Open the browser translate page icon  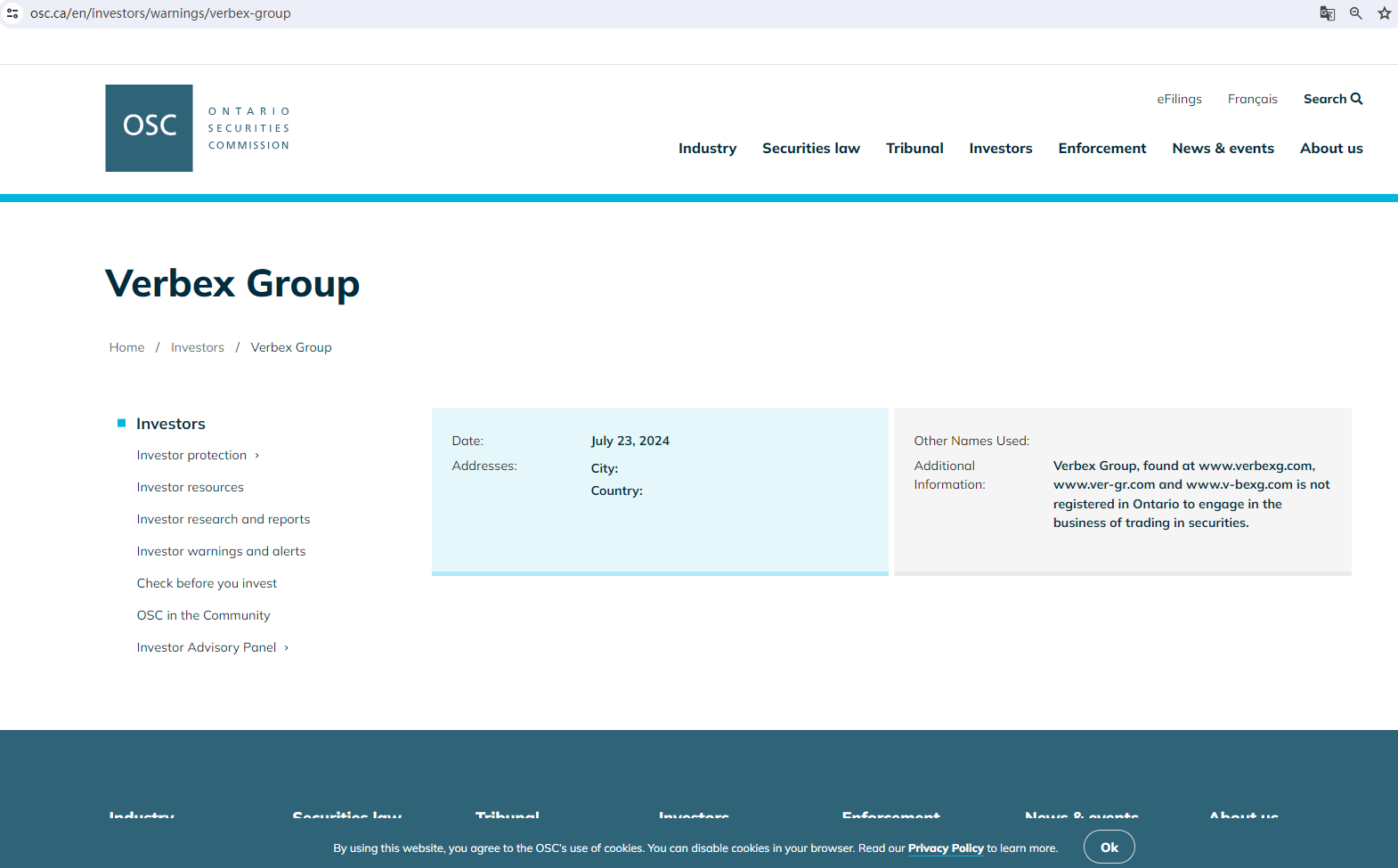click(1327, 13)
